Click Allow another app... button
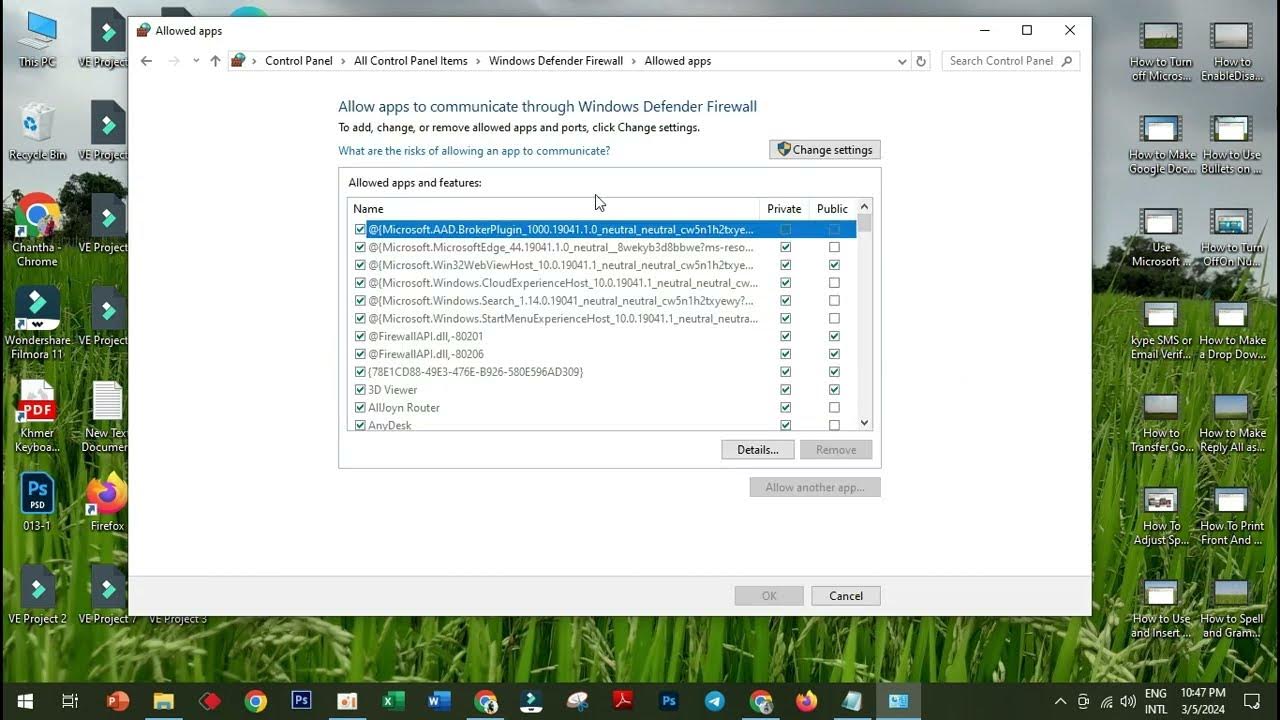 point(815,487)
